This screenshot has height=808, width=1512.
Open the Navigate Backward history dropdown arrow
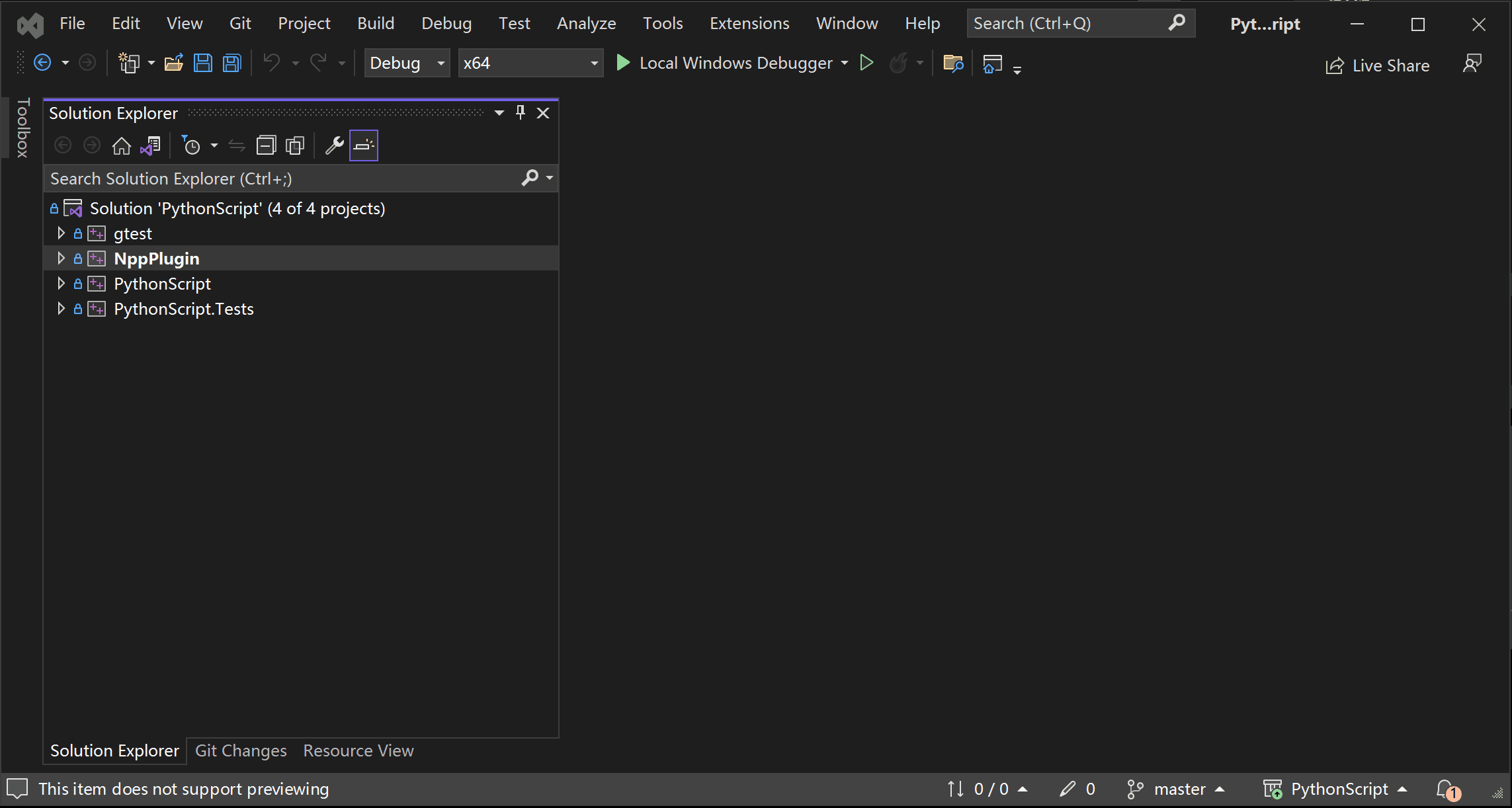(x=65, y=63)
